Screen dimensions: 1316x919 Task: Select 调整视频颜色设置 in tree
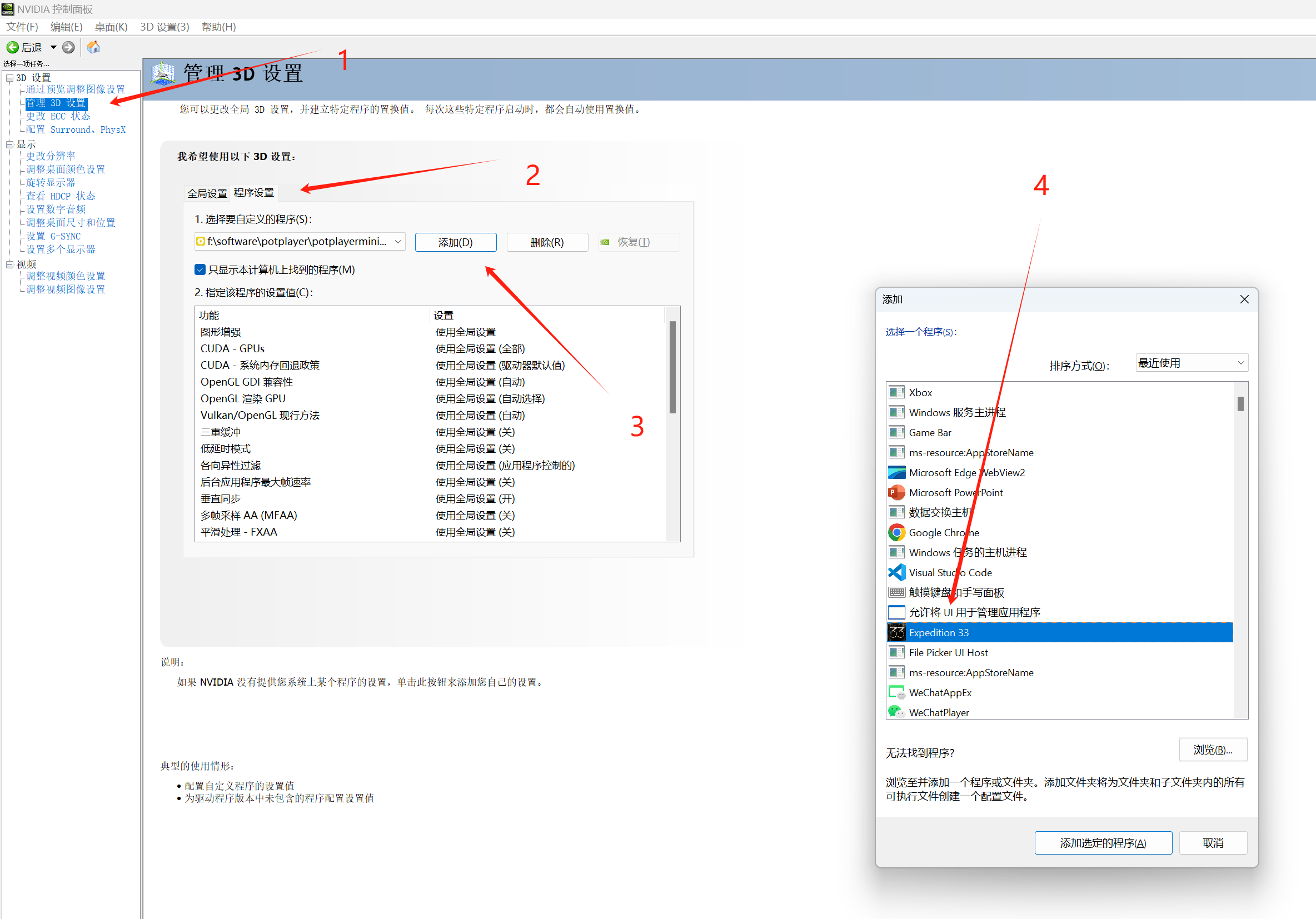pyautogui.click(x=66, y=276)
